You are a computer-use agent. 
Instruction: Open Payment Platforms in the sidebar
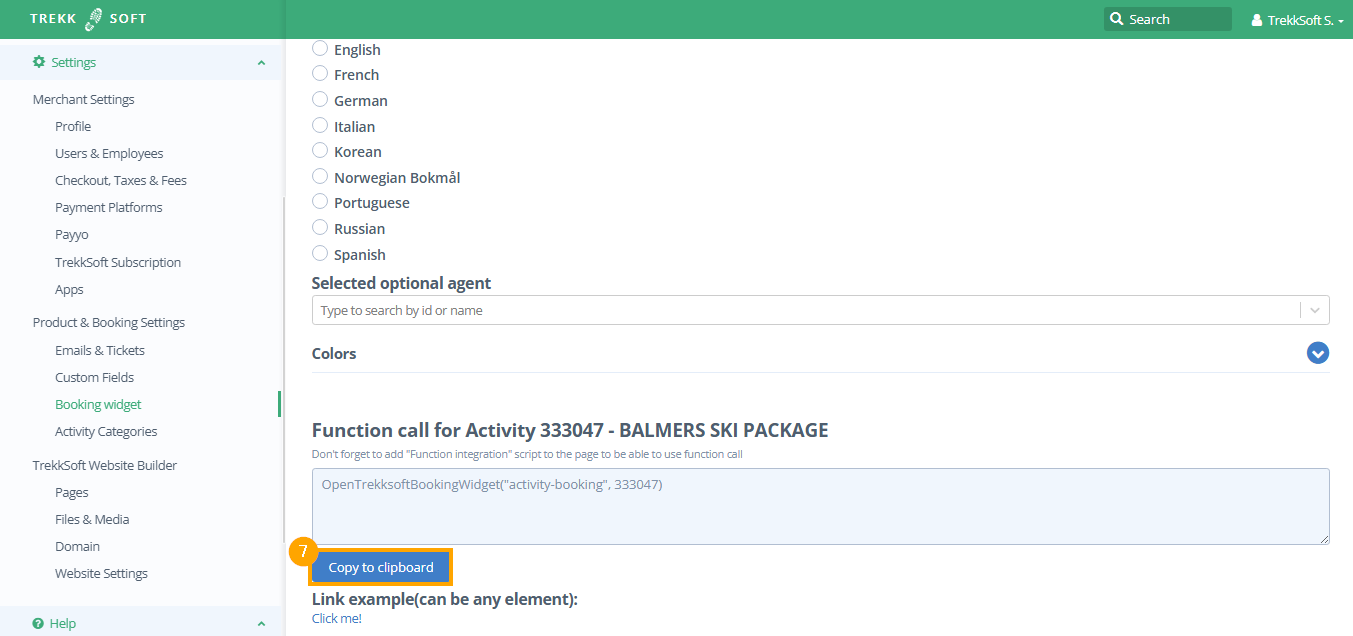108,207
